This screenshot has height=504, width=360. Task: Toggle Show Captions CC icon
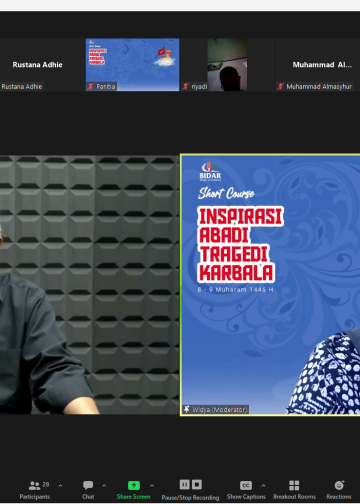pyautogui.click(x=246, y=485)
